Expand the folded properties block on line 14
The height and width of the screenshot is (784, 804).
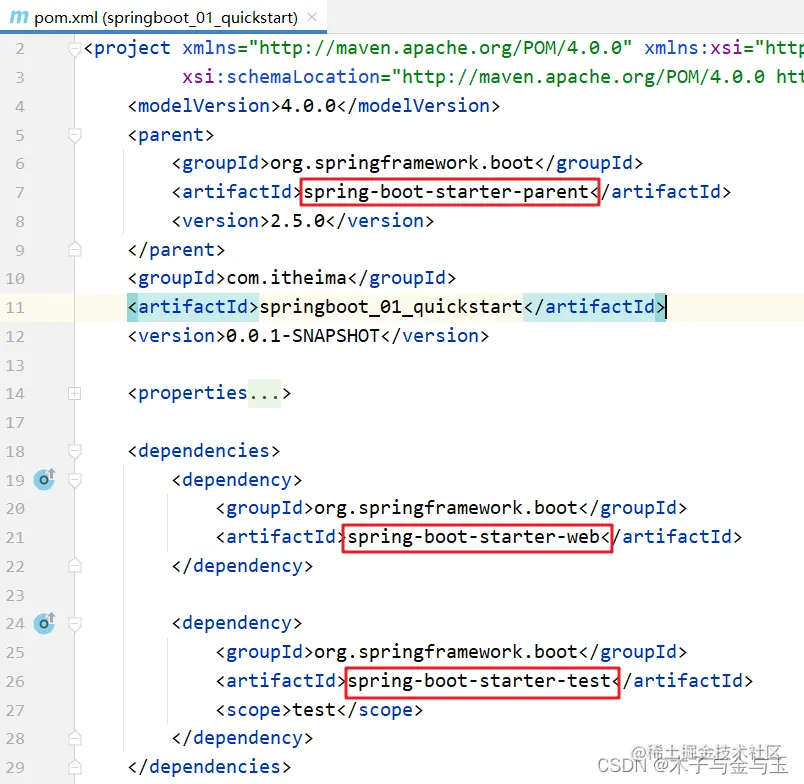(75, 393)
